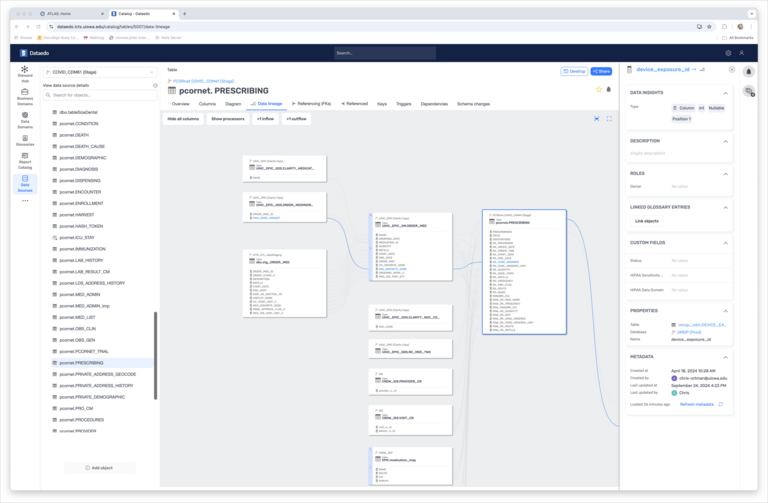This screenshot has width=768, height=503.
Task: Click the Dataedo logo in the header
Action: click(35, 53)
